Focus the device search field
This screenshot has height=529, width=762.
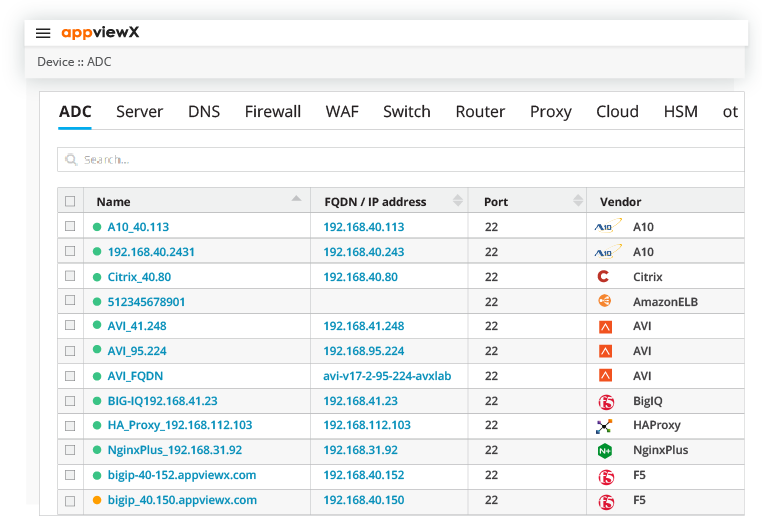tap(400, 160)
